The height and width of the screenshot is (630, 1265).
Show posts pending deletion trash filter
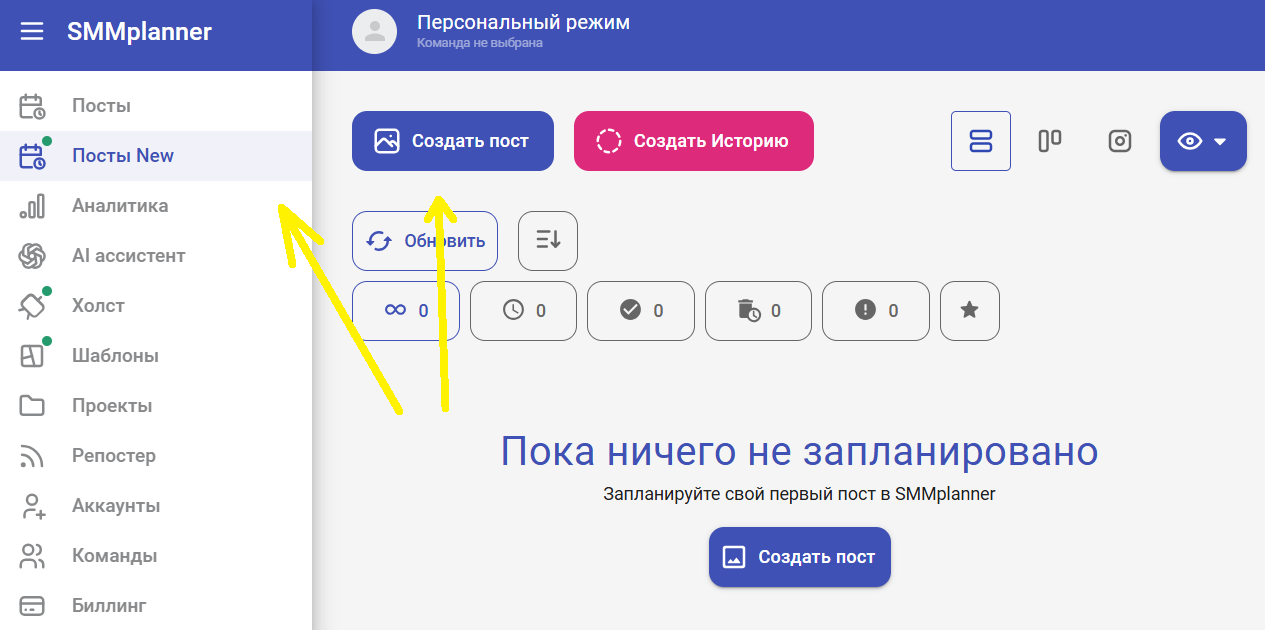758,311
